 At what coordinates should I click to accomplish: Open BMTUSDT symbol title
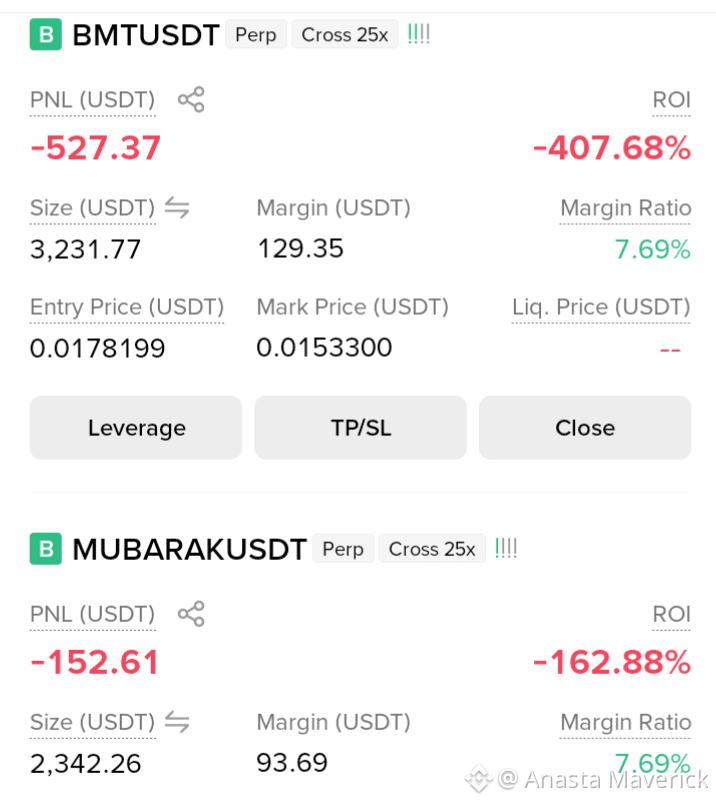(x=146, y=35)
